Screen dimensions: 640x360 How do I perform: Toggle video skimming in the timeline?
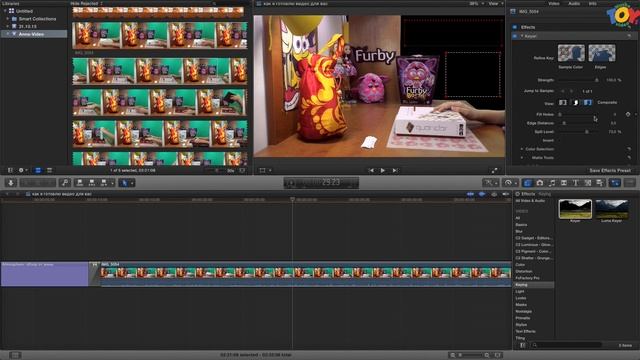click(470, 194)
